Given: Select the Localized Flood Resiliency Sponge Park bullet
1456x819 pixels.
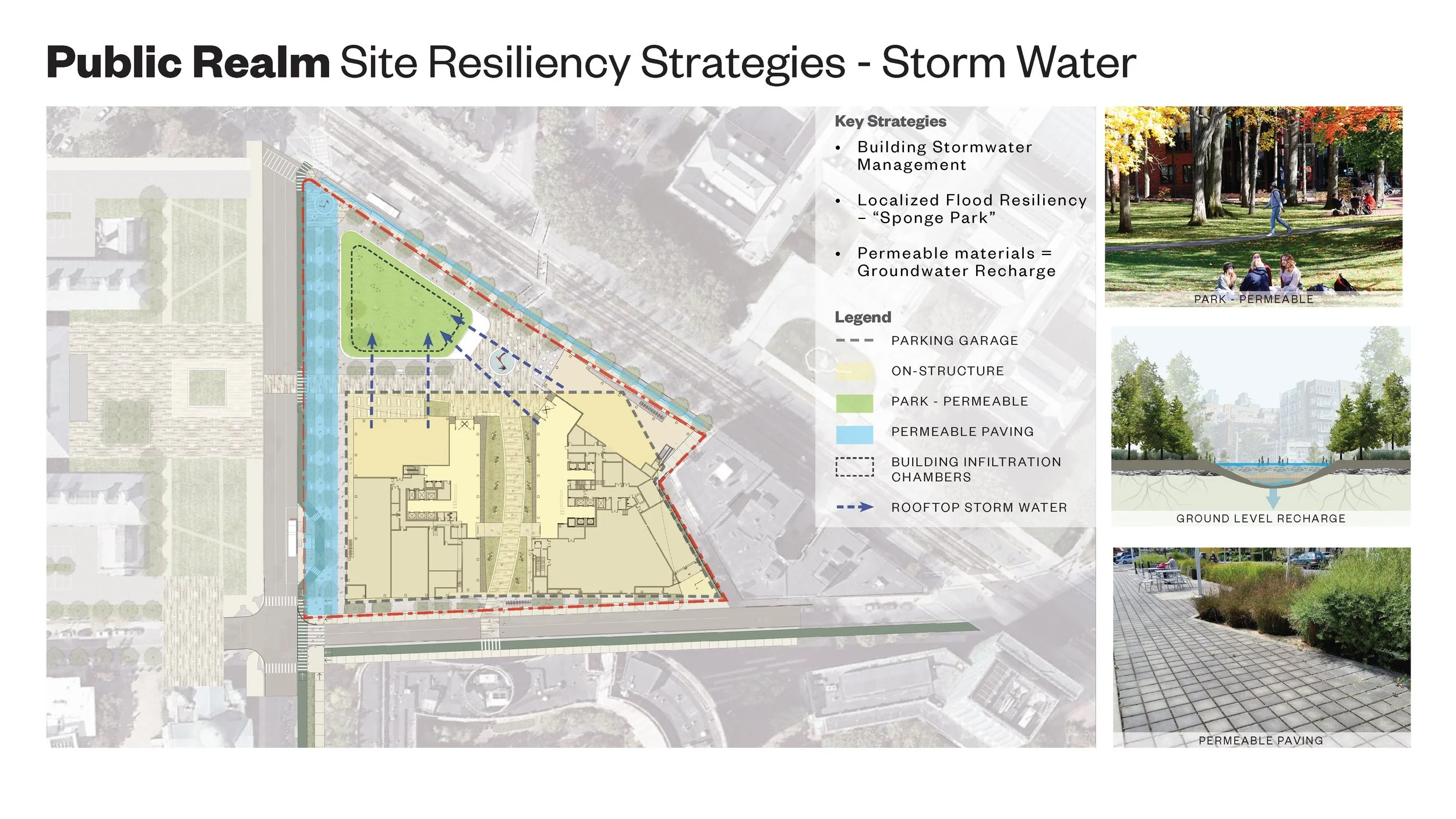Looking at the screenshot, I should click(971, 209).
